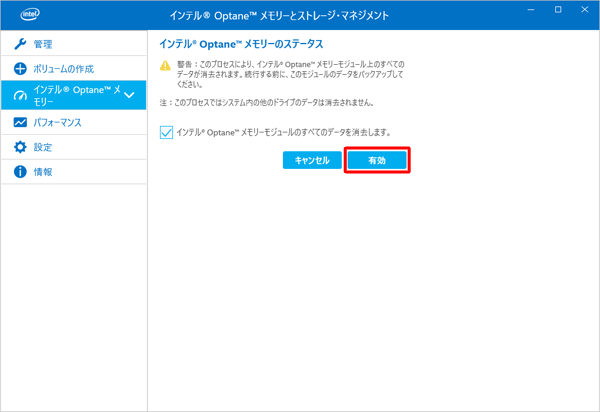Close the Optane management window
600x412 pixels.
585,10
